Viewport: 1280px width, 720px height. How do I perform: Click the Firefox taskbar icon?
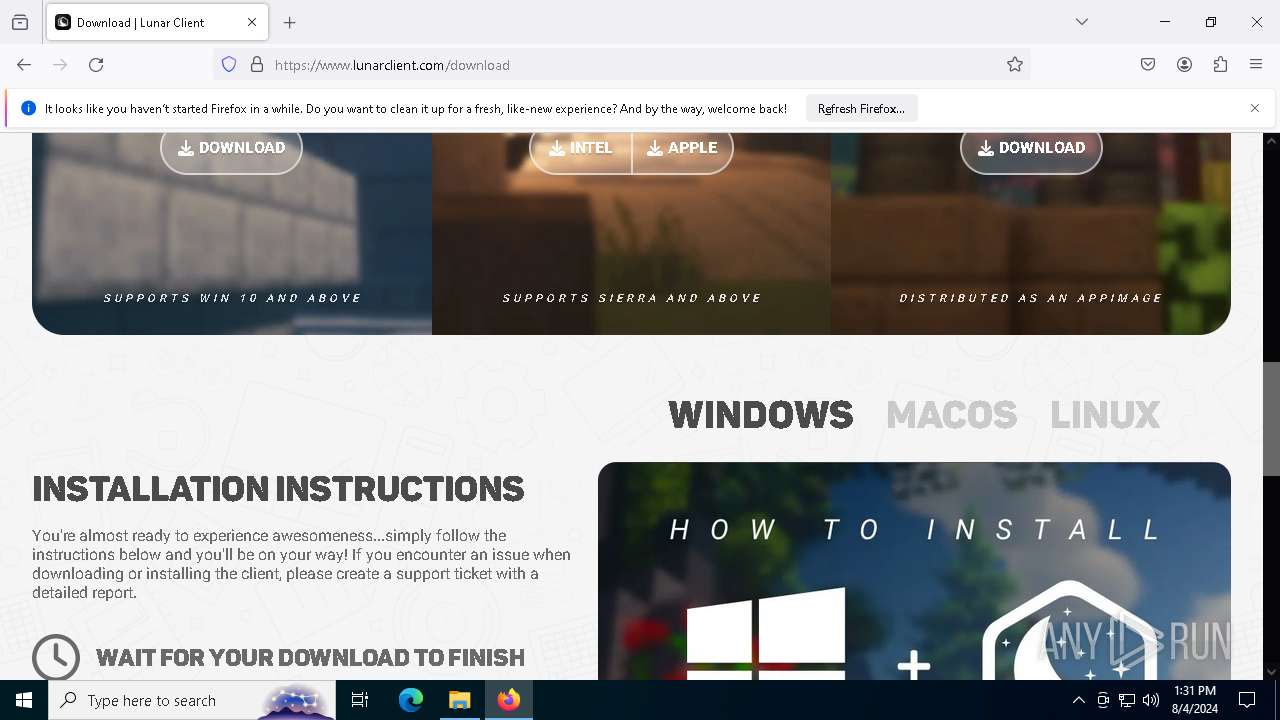point(509,700)
